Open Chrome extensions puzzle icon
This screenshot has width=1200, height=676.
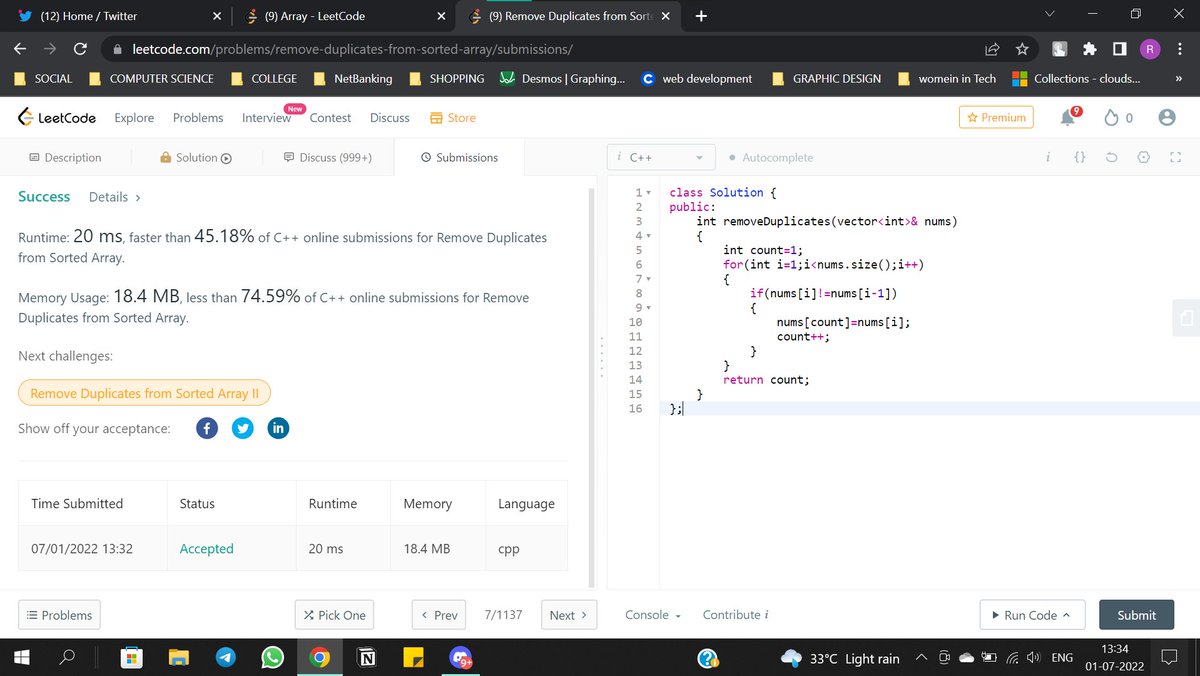pyautogui.click(x=1091, y=48)
